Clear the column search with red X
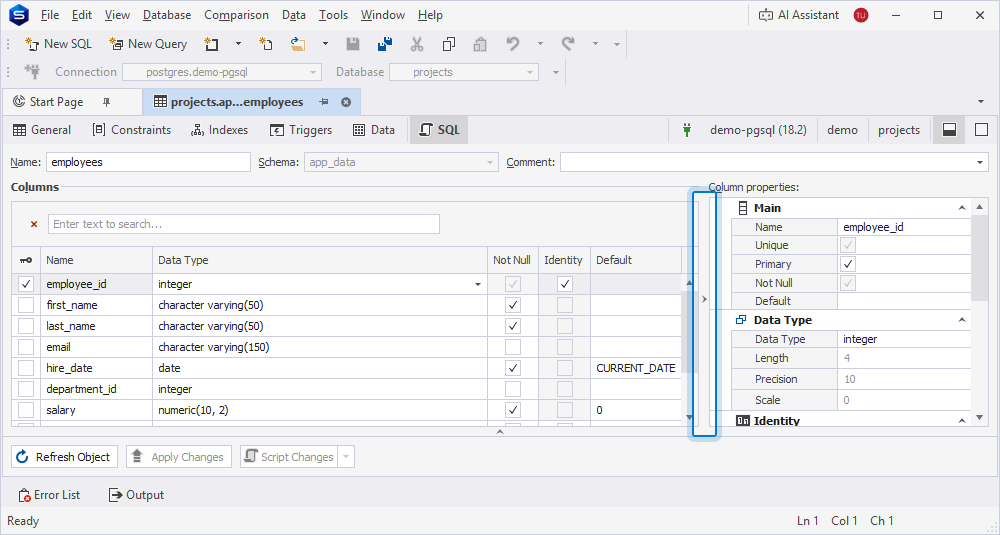 coord(34,224)
